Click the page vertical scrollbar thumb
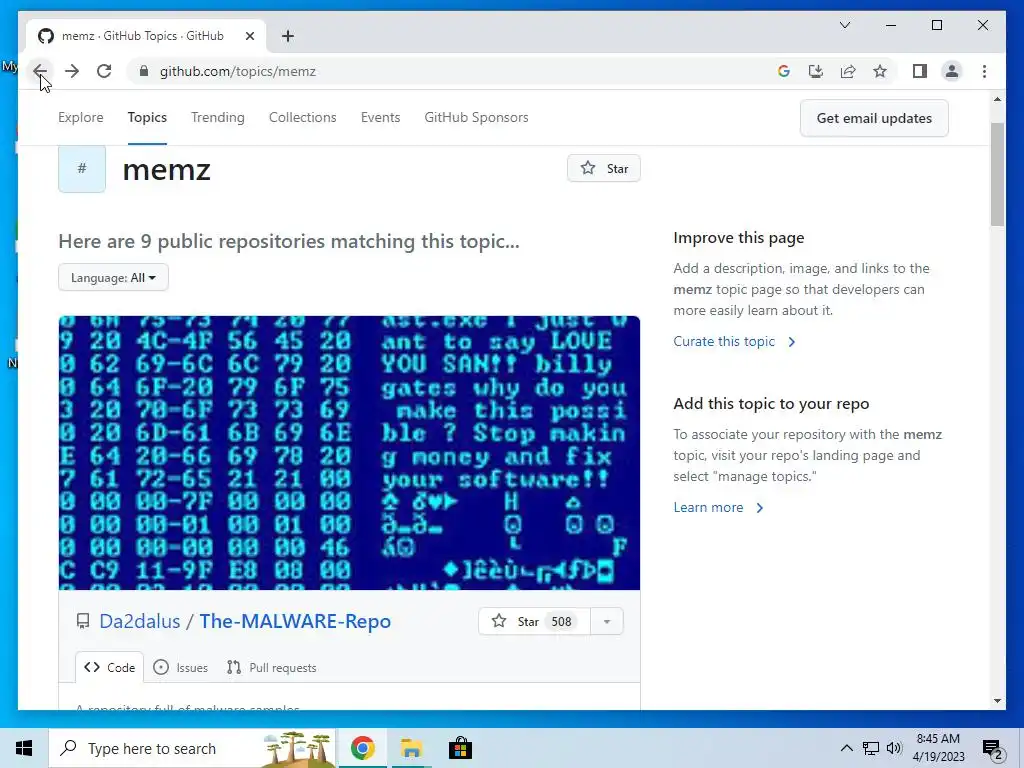Viewport: 1024px width, 768px height. (997, 174)
